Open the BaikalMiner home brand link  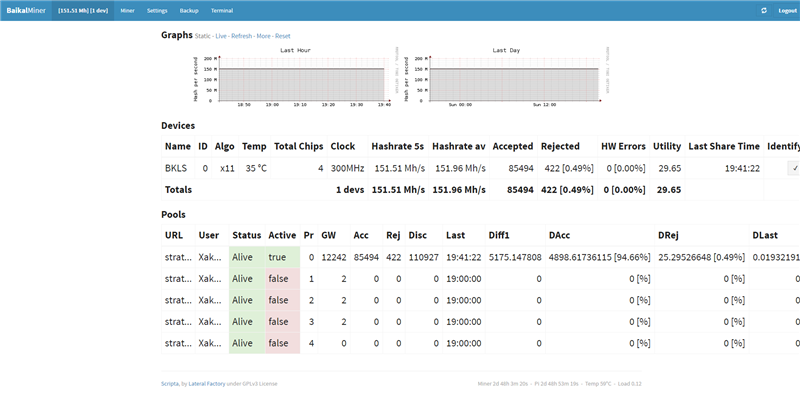coord(26,11)
